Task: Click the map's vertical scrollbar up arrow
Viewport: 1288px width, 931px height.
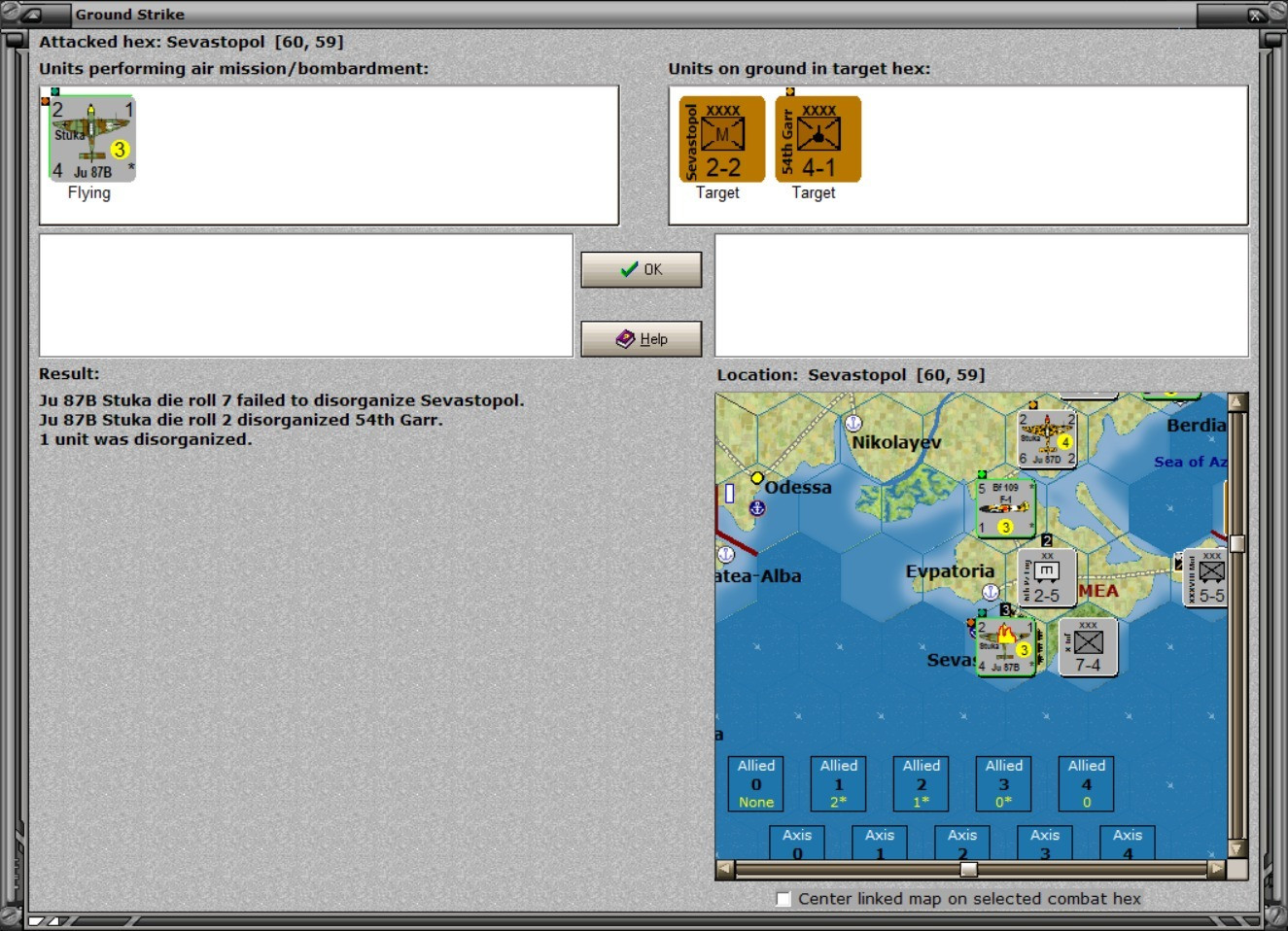Action: tap(1237, 402)
